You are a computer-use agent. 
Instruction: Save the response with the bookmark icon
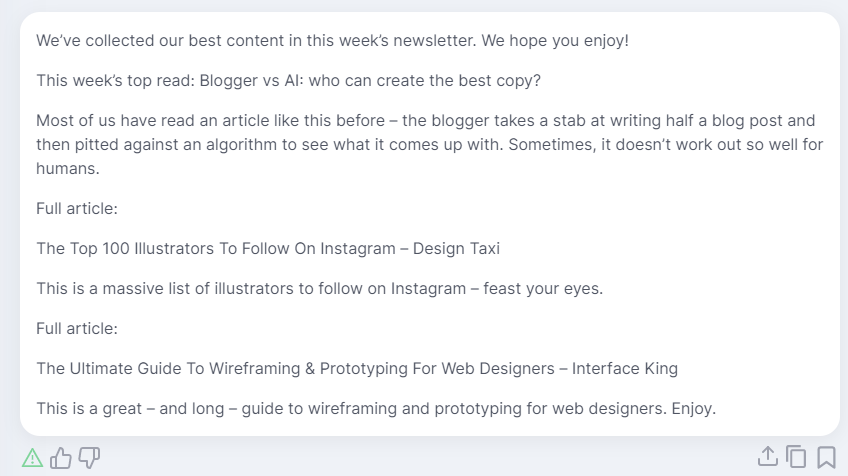click(x=826, y=457)
